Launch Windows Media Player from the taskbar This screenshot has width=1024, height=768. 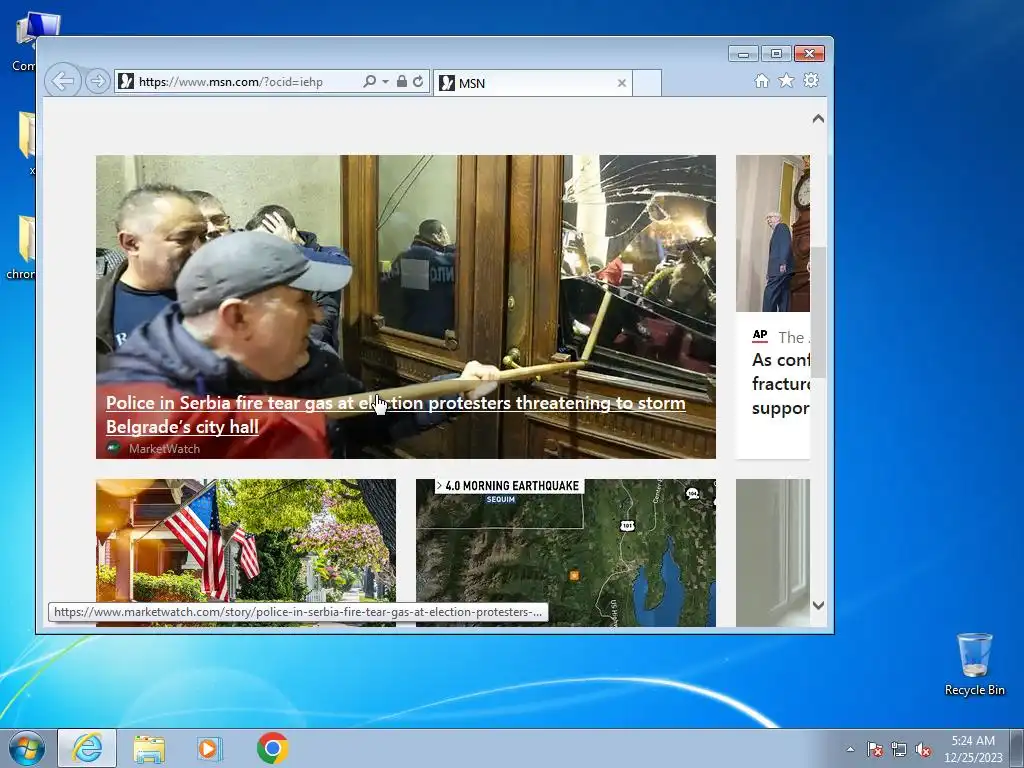tap(210, 748)
